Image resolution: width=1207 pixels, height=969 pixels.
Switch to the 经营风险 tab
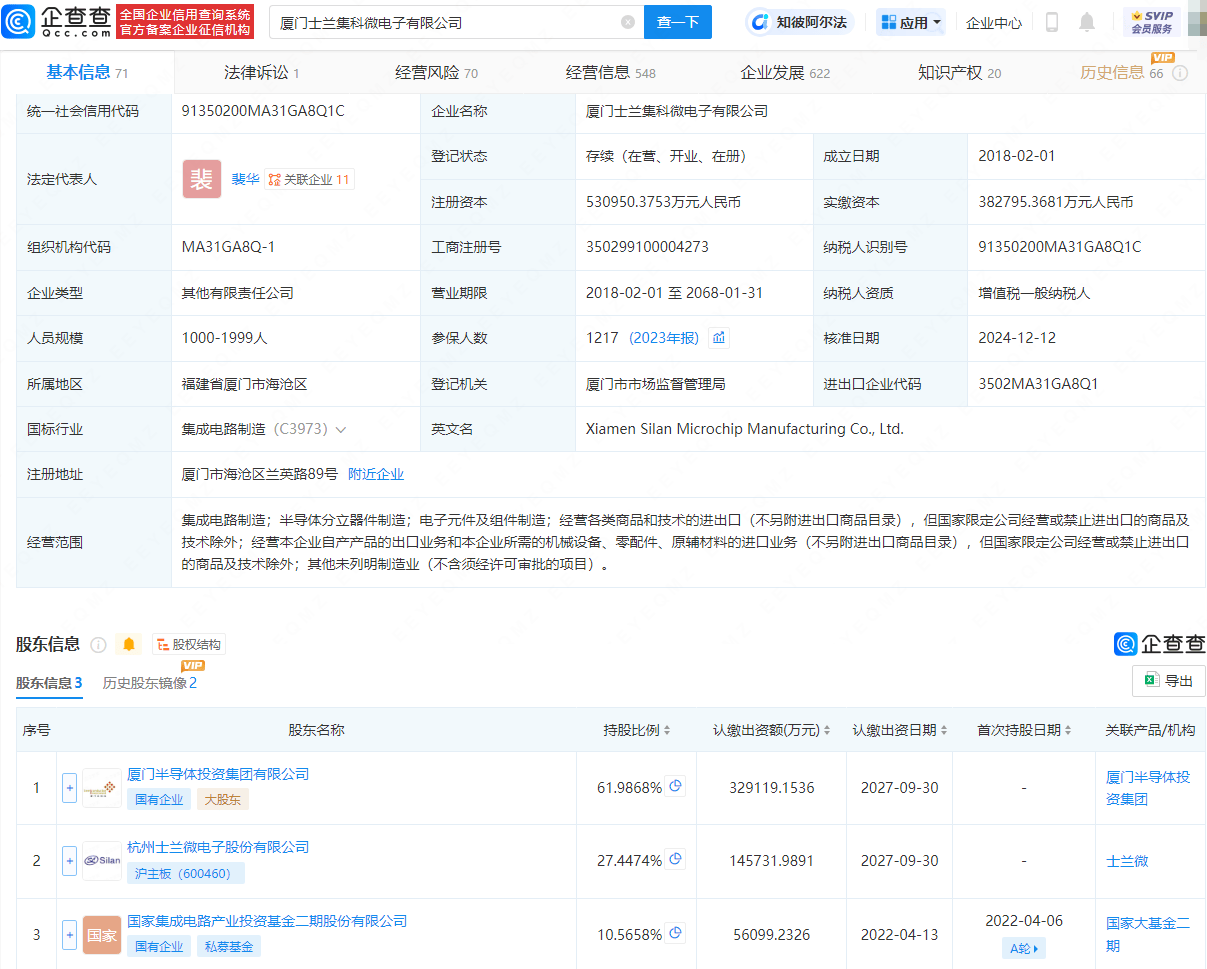(436, 72)
